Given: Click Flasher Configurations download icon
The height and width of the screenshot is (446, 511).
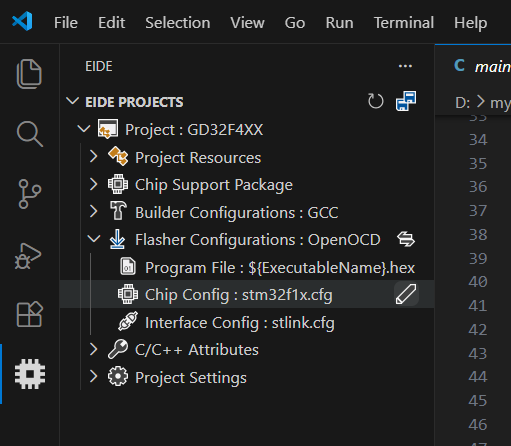Looking at the screenshot, I should pyautogui.click(x=117, y=239).
